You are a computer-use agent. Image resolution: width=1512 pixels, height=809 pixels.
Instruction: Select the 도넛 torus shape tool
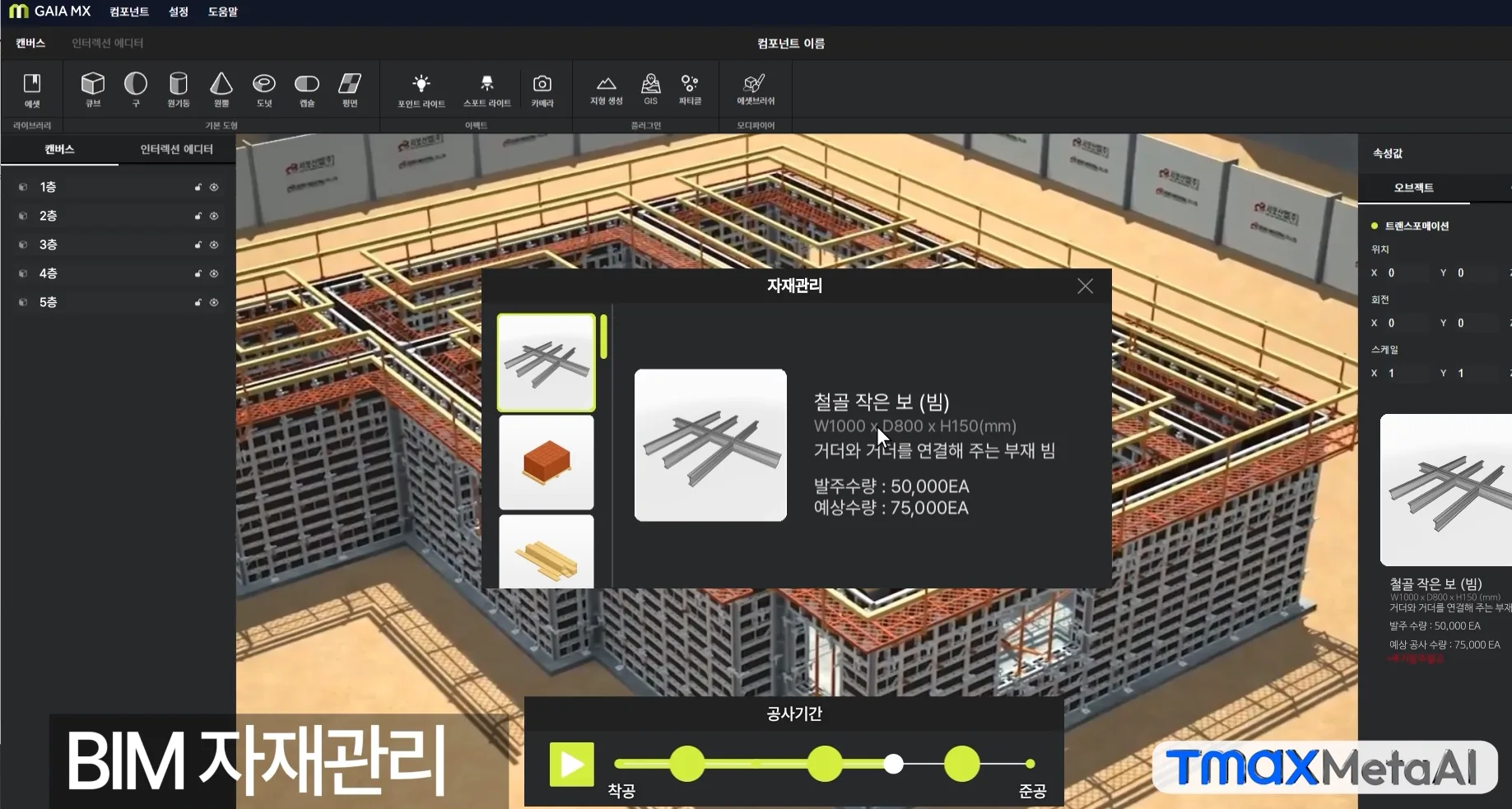coord(264,90)
